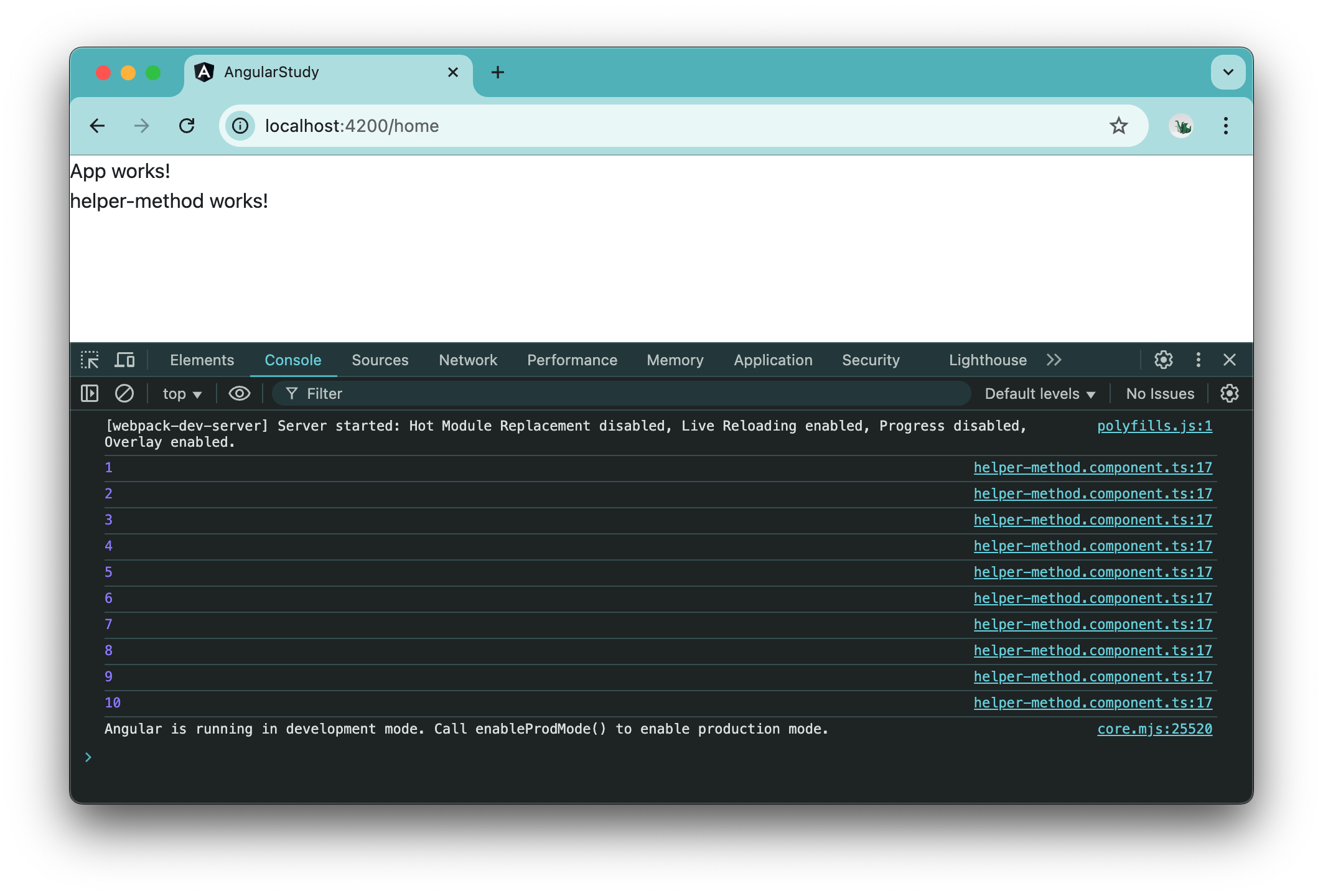Toggle the device emulation toolbar
This screenshot has height=896, width=1323.
tap(125, 360)
